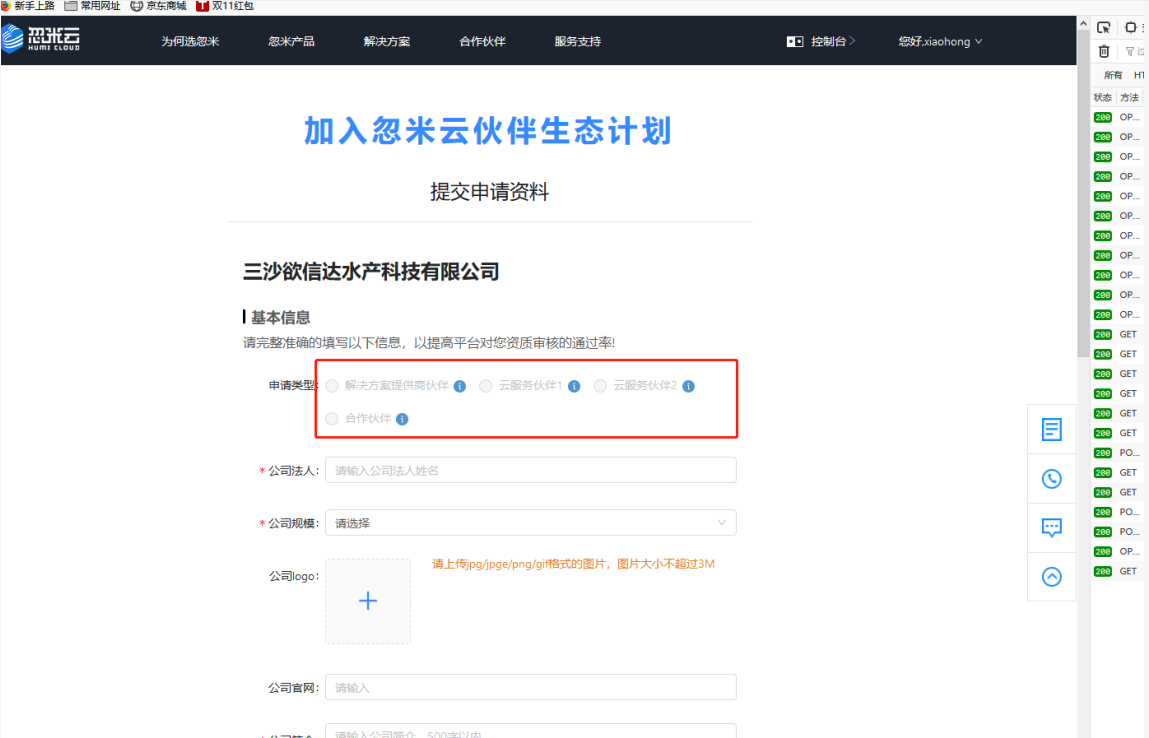
Task: Open the 公司规模 dropdown
Action: point(530,522)
